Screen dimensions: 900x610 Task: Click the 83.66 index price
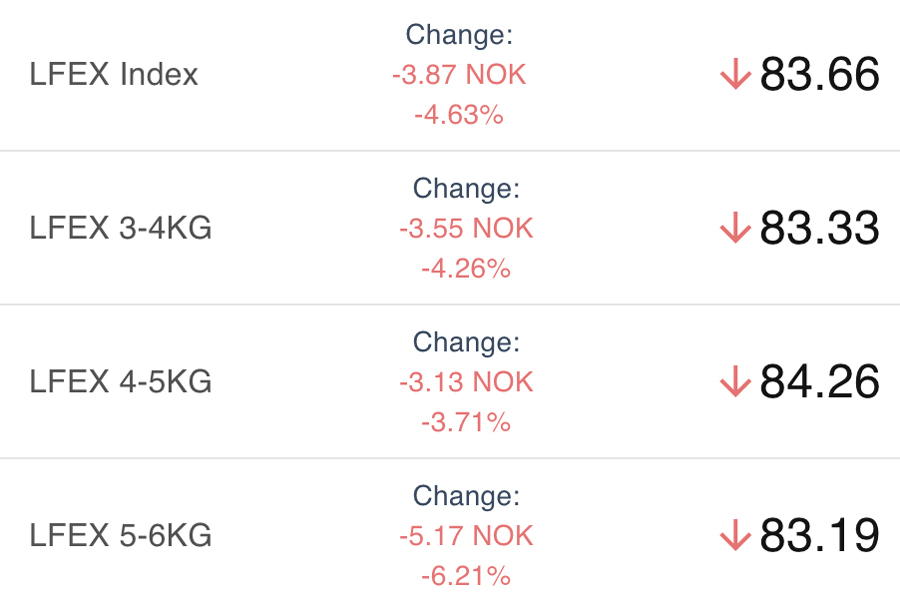pos(819,75)
